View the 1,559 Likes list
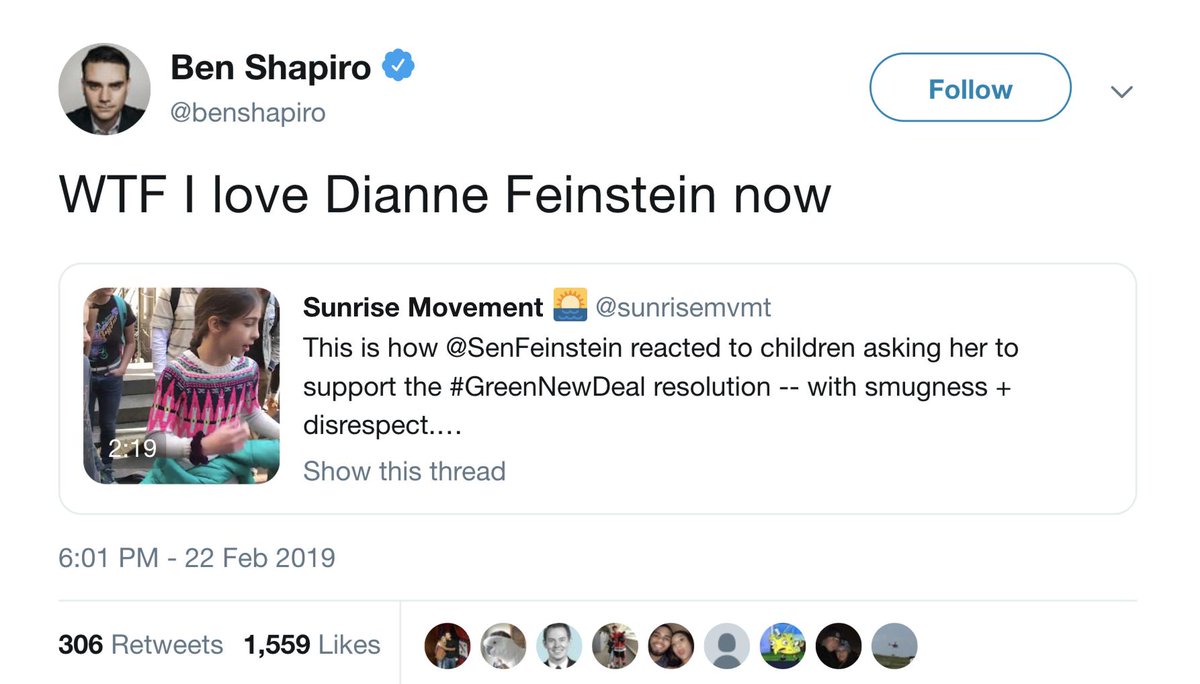 point(311,645)
